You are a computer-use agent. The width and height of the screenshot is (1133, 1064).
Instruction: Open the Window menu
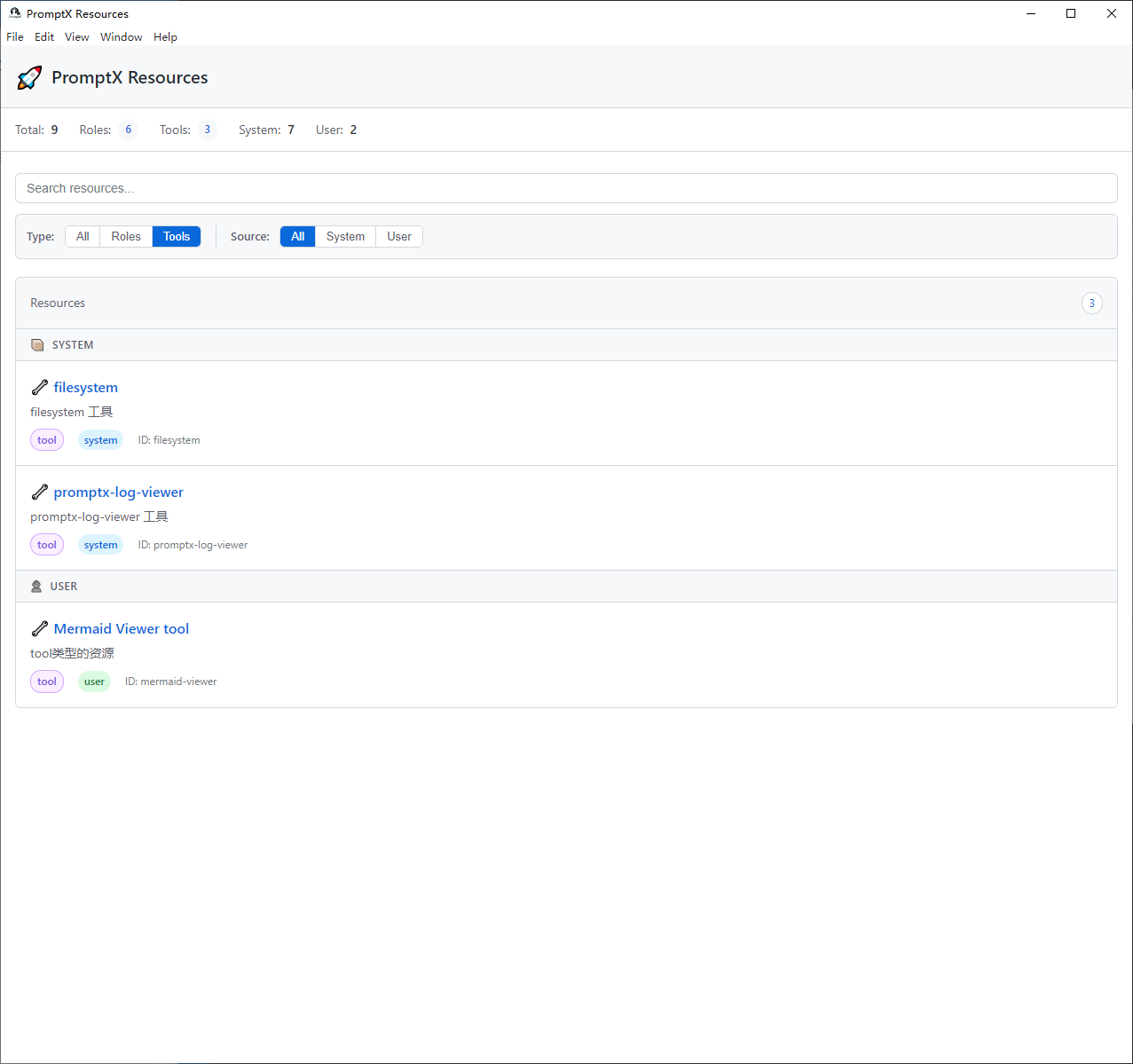tap(122, 37)
